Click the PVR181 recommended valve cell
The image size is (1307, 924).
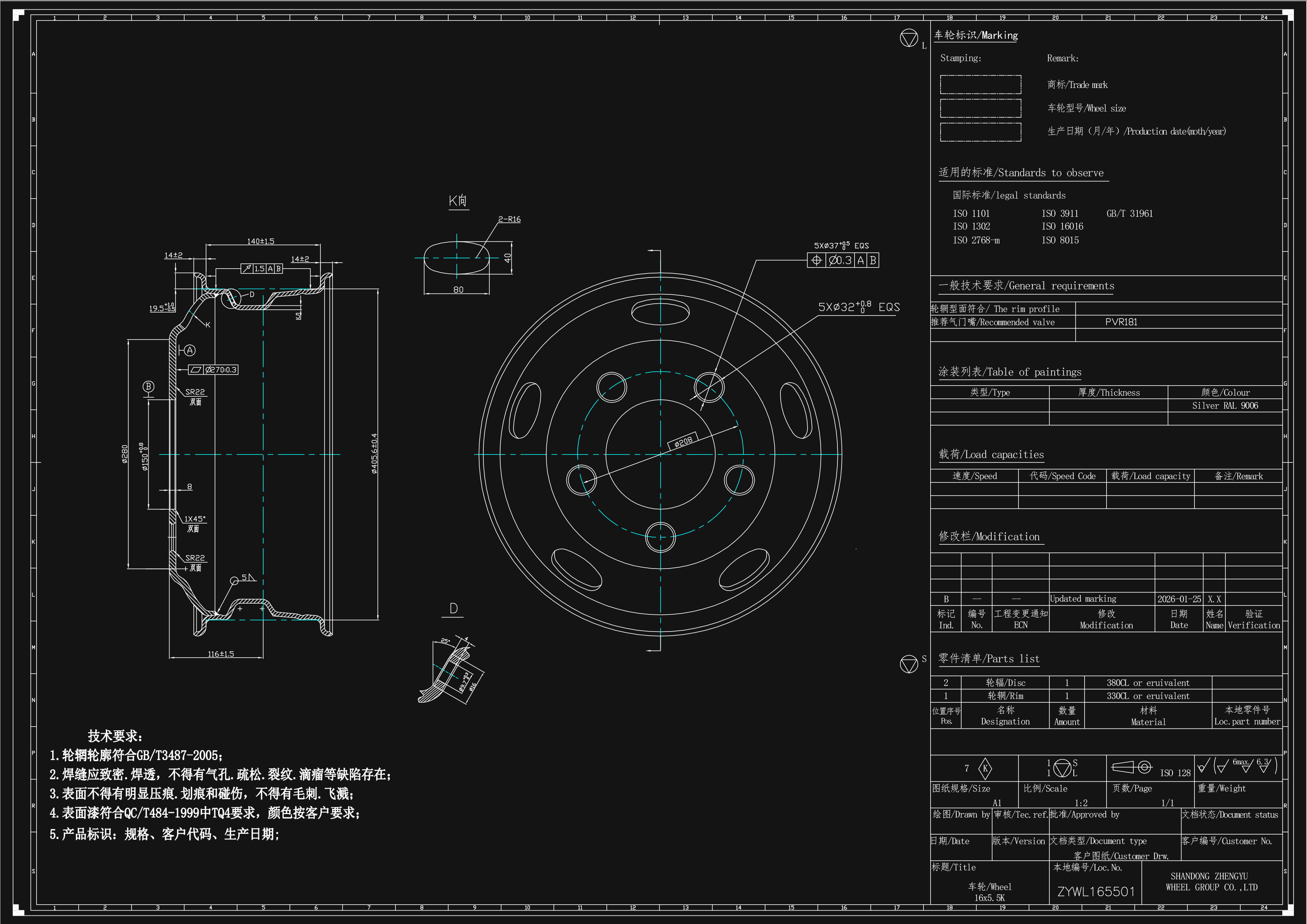(x=1121, y=322)
